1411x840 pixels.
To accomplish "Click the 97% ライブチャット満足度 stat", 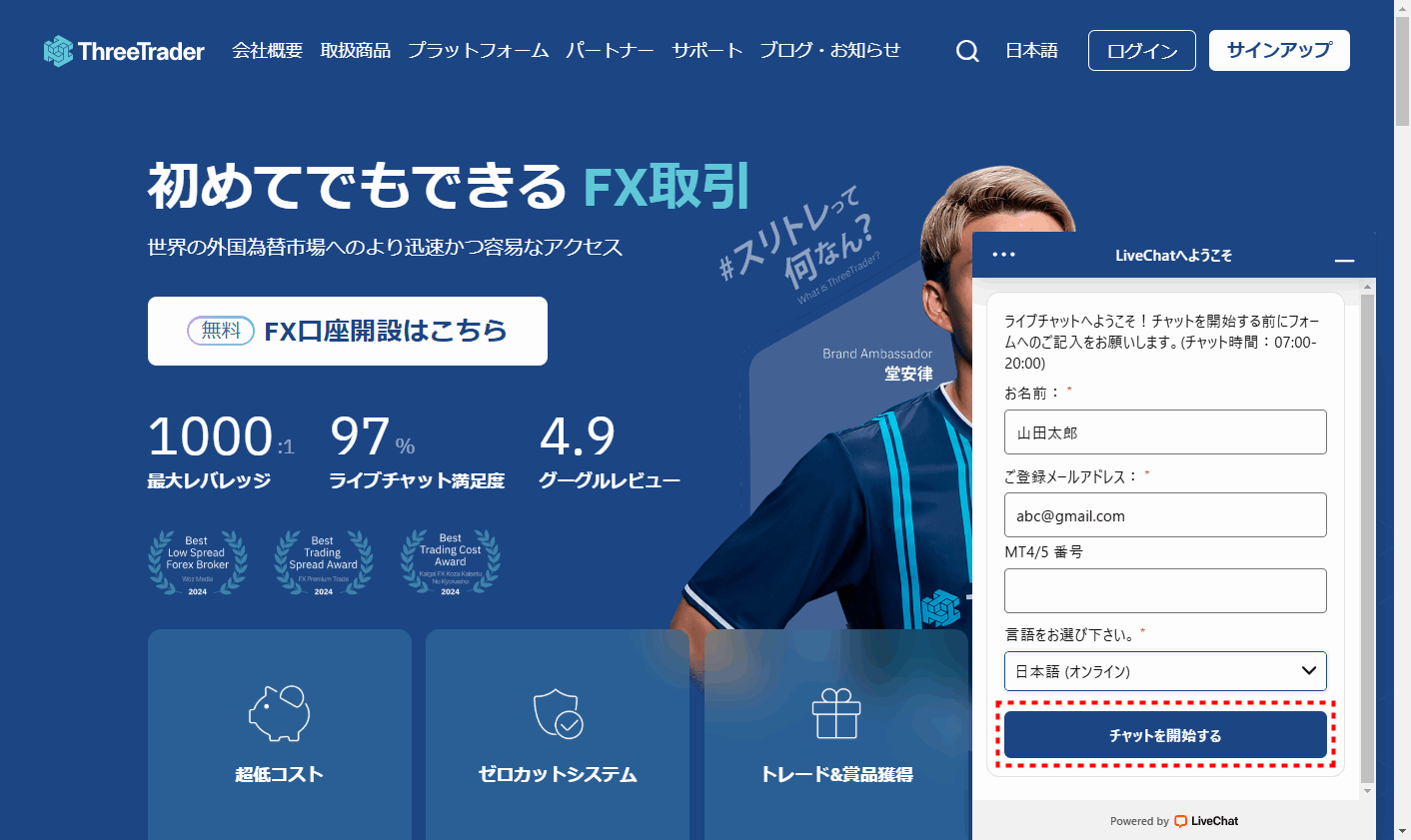I will click(x=417, y=451).
